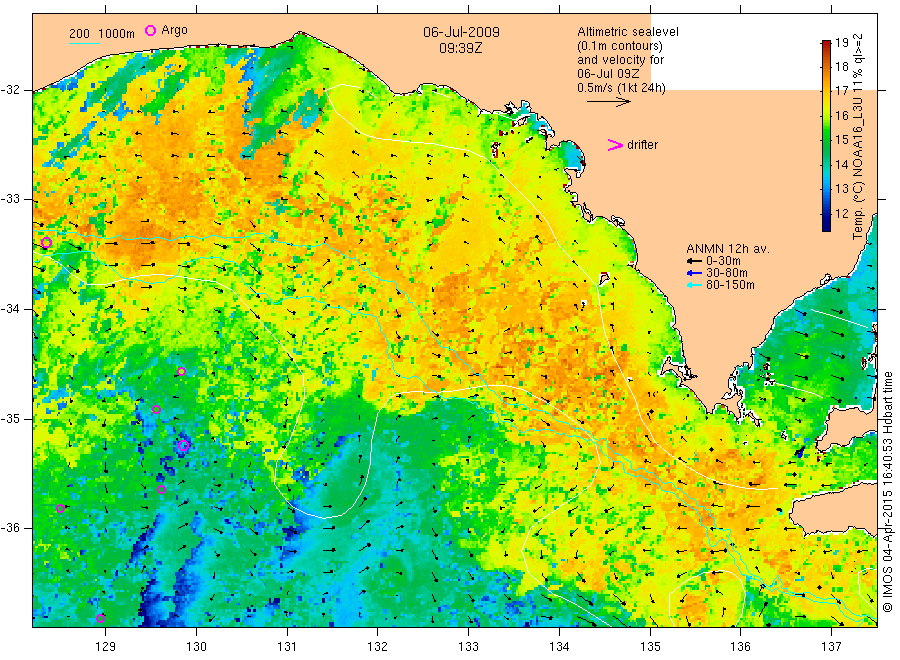900x660 pixels.
Task: Click the 'Argo' legend text
Action: pyautogui.click(x=174, y=30)
